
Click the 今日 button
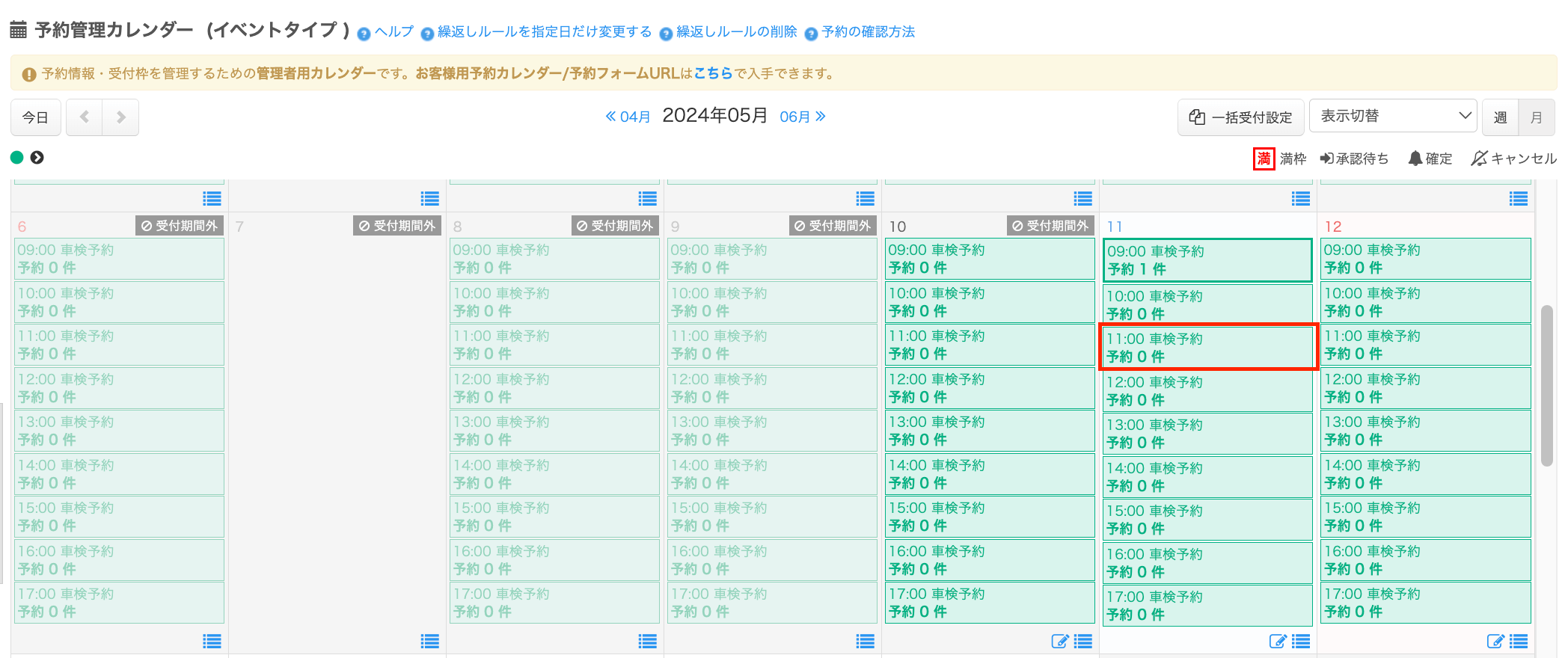(x=35, y=117)
